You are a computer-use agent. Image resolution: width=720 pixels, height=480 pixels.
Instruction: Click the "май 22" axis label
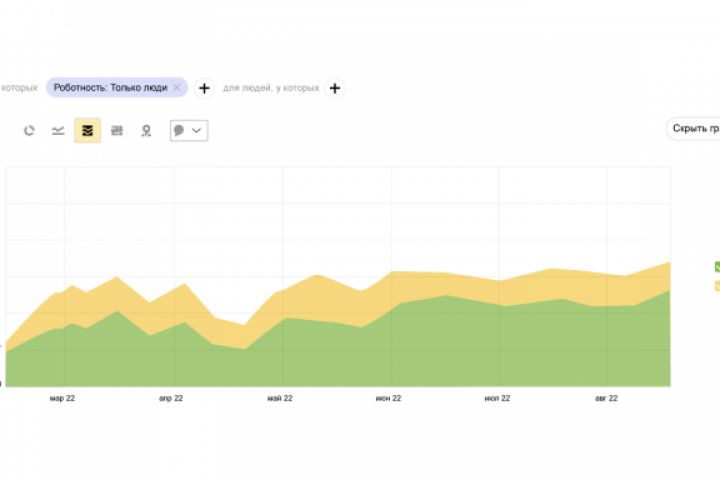tap(280, 398)
